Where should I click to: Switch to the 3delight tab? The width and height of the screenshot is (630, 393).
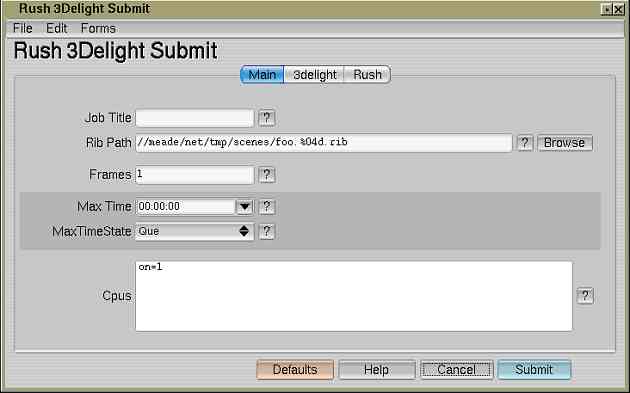tap(314, 75)
